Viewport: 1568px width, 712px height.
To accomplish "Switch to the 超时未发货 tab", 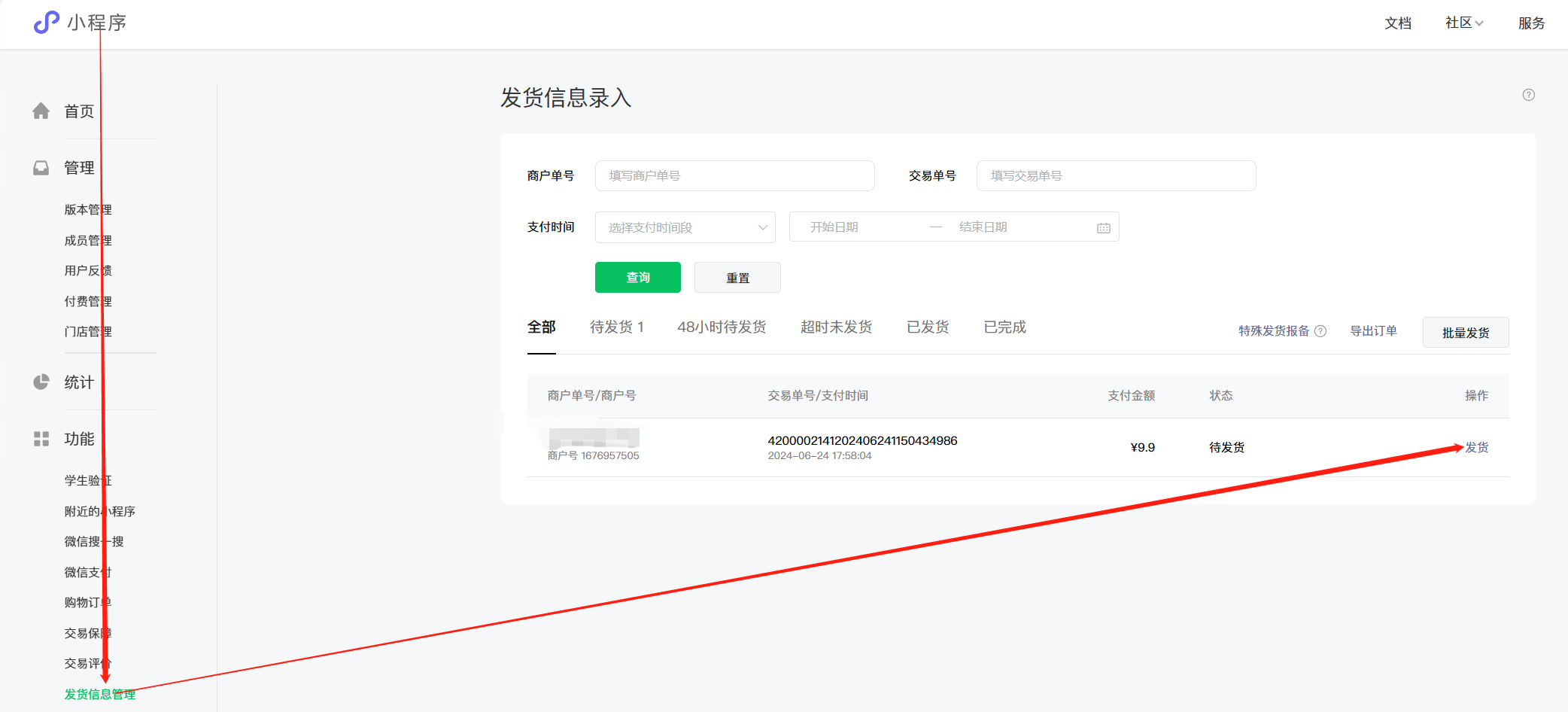I will coord(837,327).
